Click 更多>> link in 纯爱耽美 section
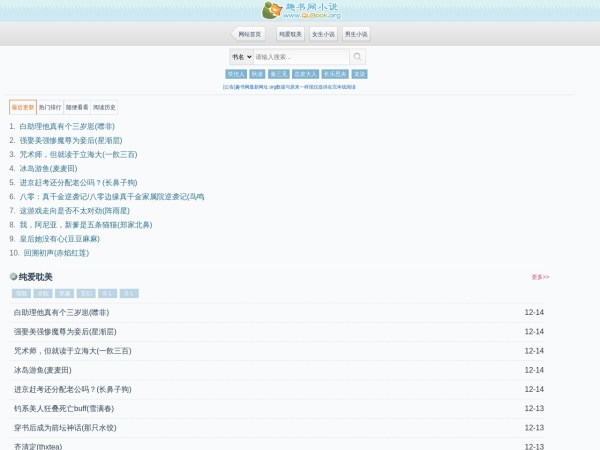Viewport: 600px width, 450px height. pyautogui.click(x=540, y=277)
